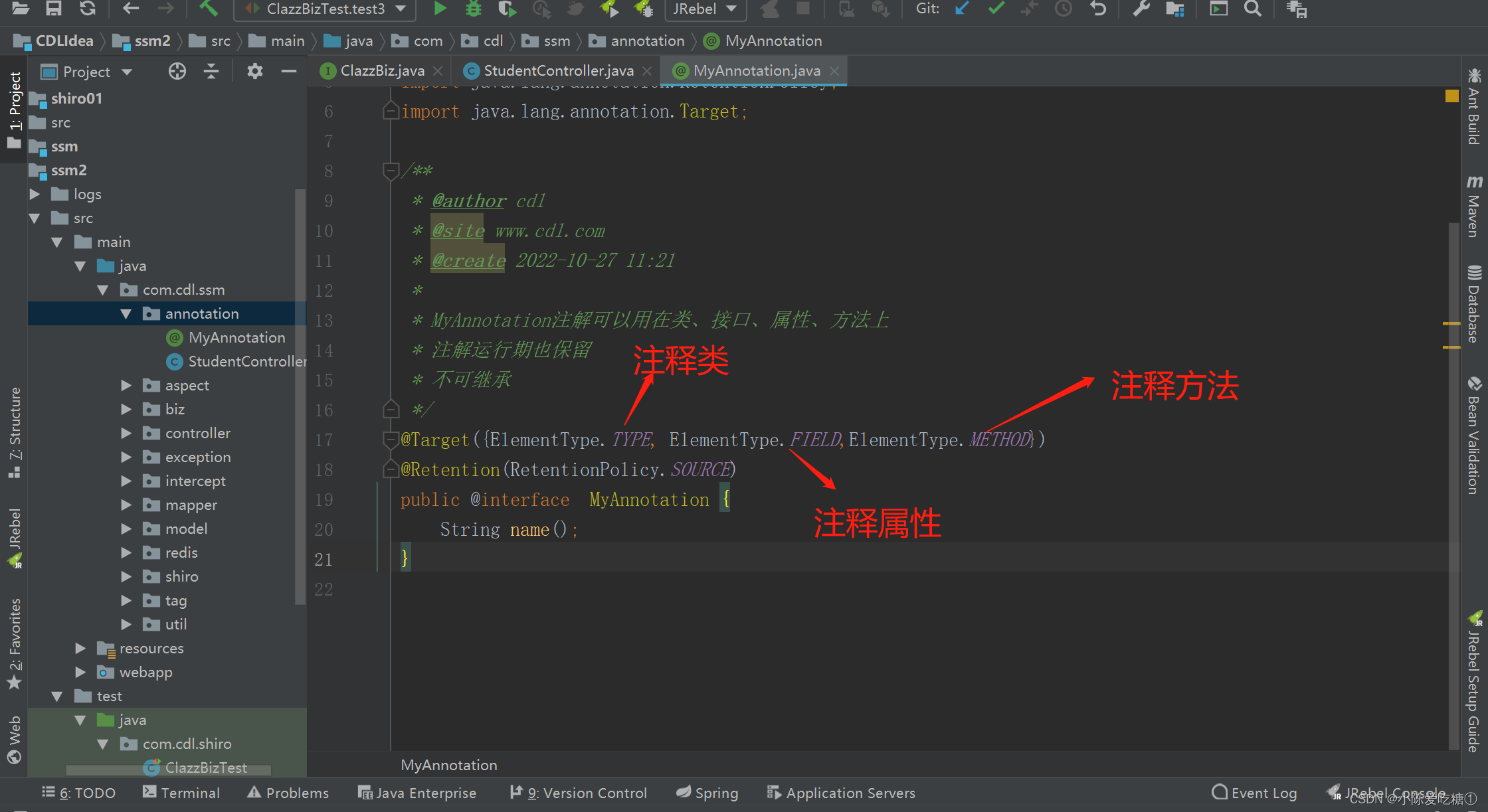Click the project panel settings gear
1488x812 pixels.
tap(254, 71)
